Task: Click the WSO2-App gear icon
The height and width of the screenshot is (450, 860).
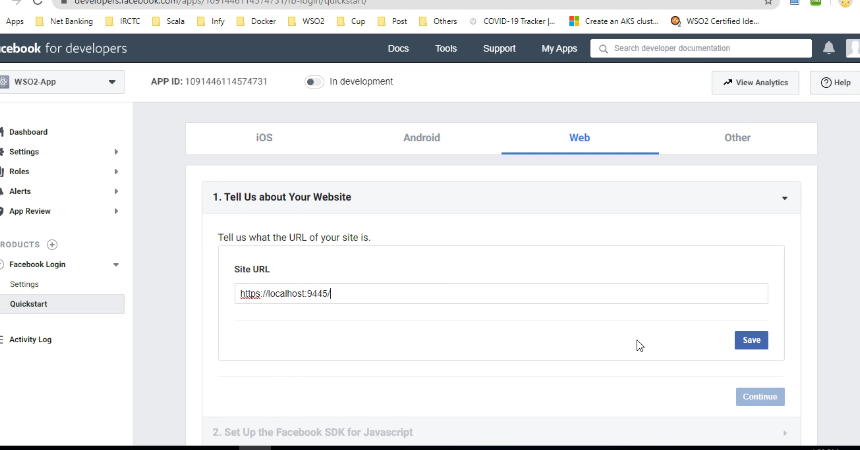Action: (x=3, y=82)
